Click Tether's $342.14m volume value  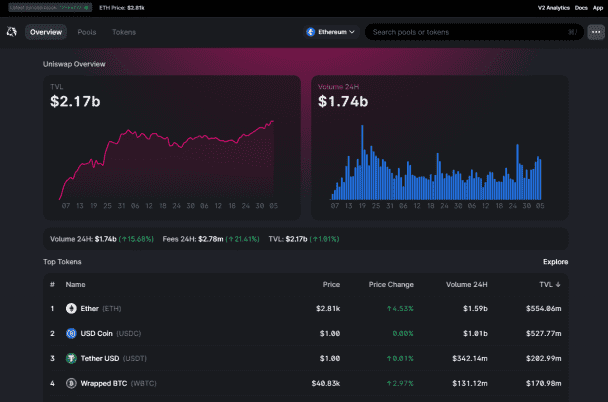(470, 358)
